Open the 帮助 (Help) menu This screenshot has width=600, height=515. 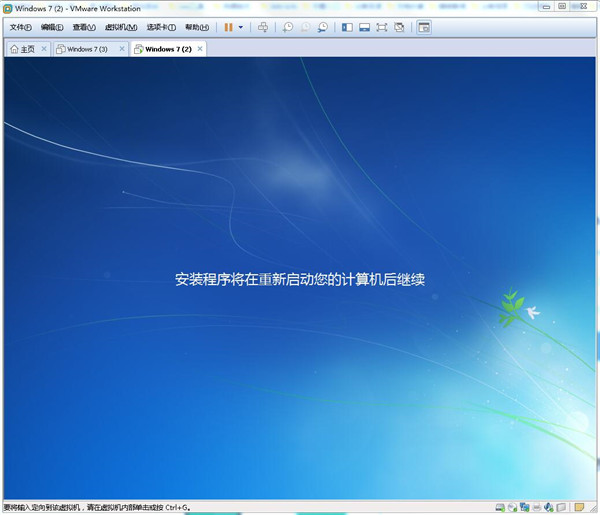pos(197,27)
